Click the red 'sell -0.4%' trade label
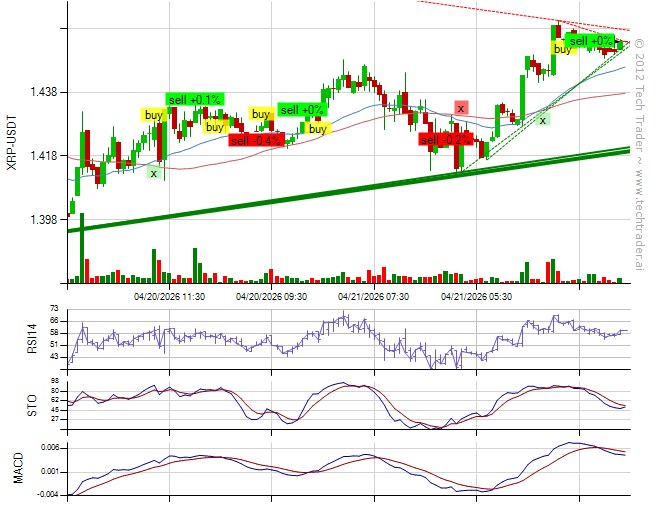657x514 pixels. [x=257, y=140]
